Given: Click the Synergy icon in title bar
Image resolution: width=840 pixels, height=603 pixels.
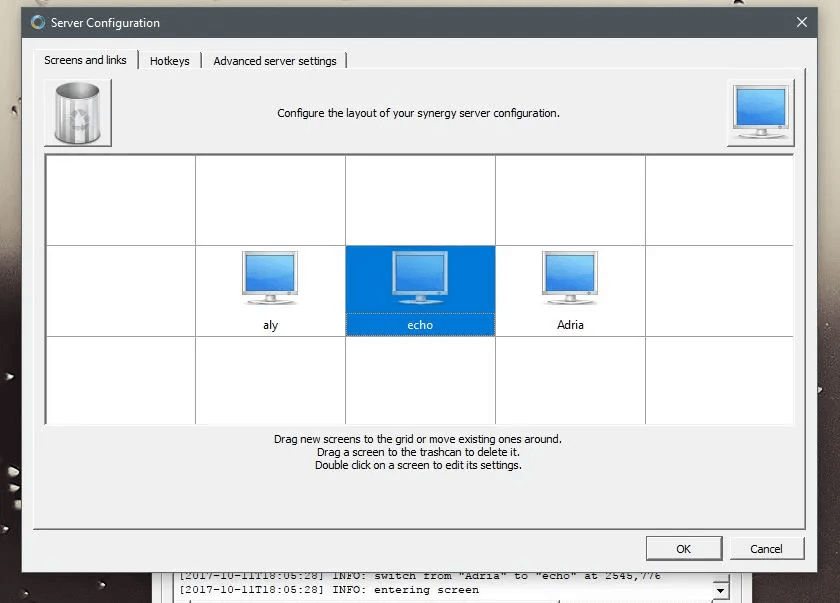Looking at the screenshot, I should tap(38, 22).
